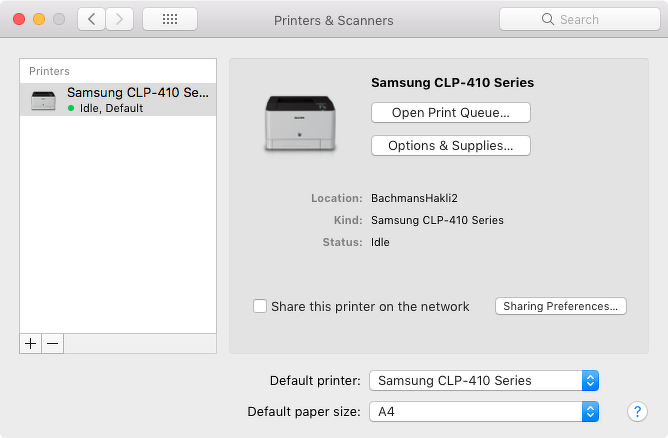
Task: Click the add printer plus button
Action: pos(31,343)
